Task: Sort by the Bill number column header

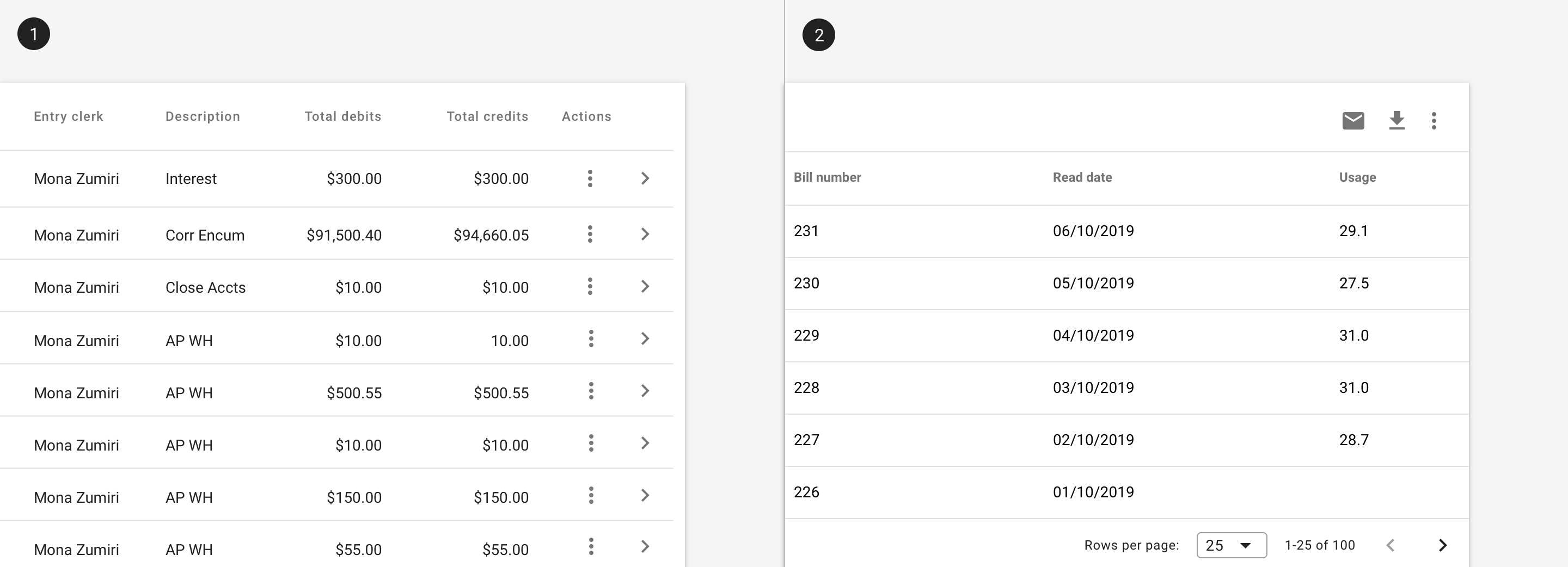Action: [x=827, y=177]
